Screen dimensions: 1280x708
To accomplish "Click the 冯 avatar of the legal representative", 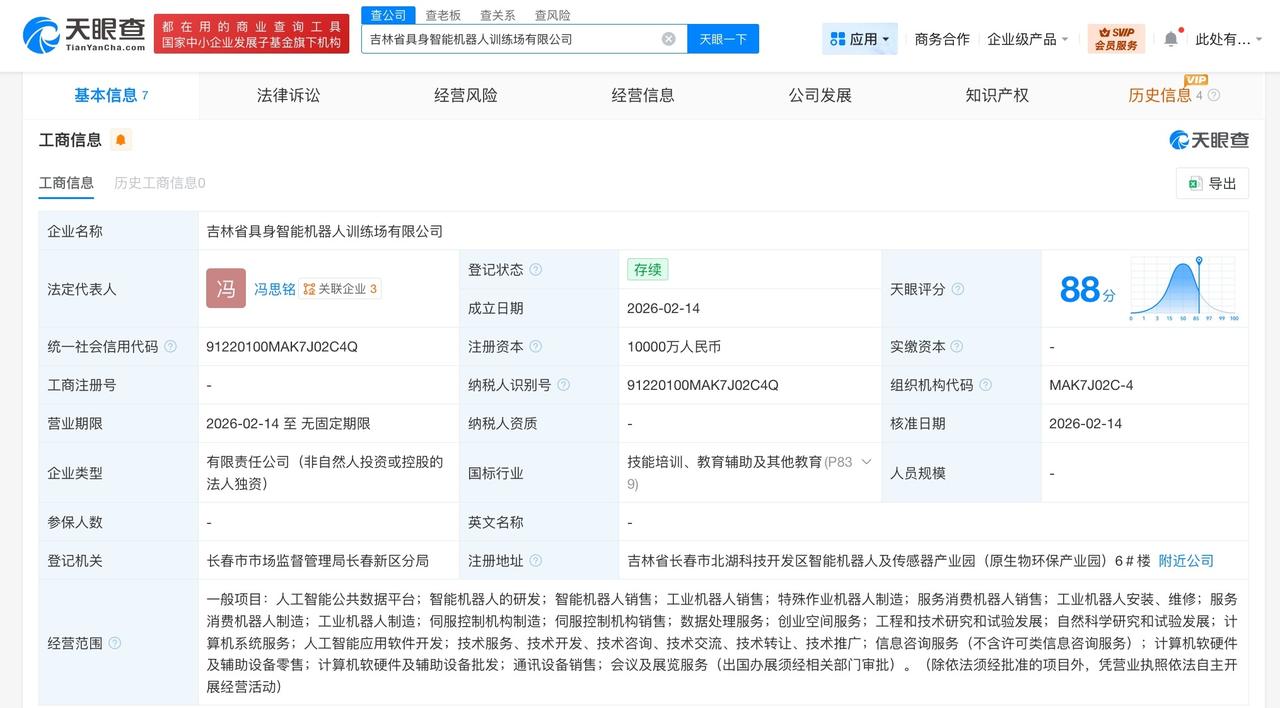I will click(x=225, y=289).
